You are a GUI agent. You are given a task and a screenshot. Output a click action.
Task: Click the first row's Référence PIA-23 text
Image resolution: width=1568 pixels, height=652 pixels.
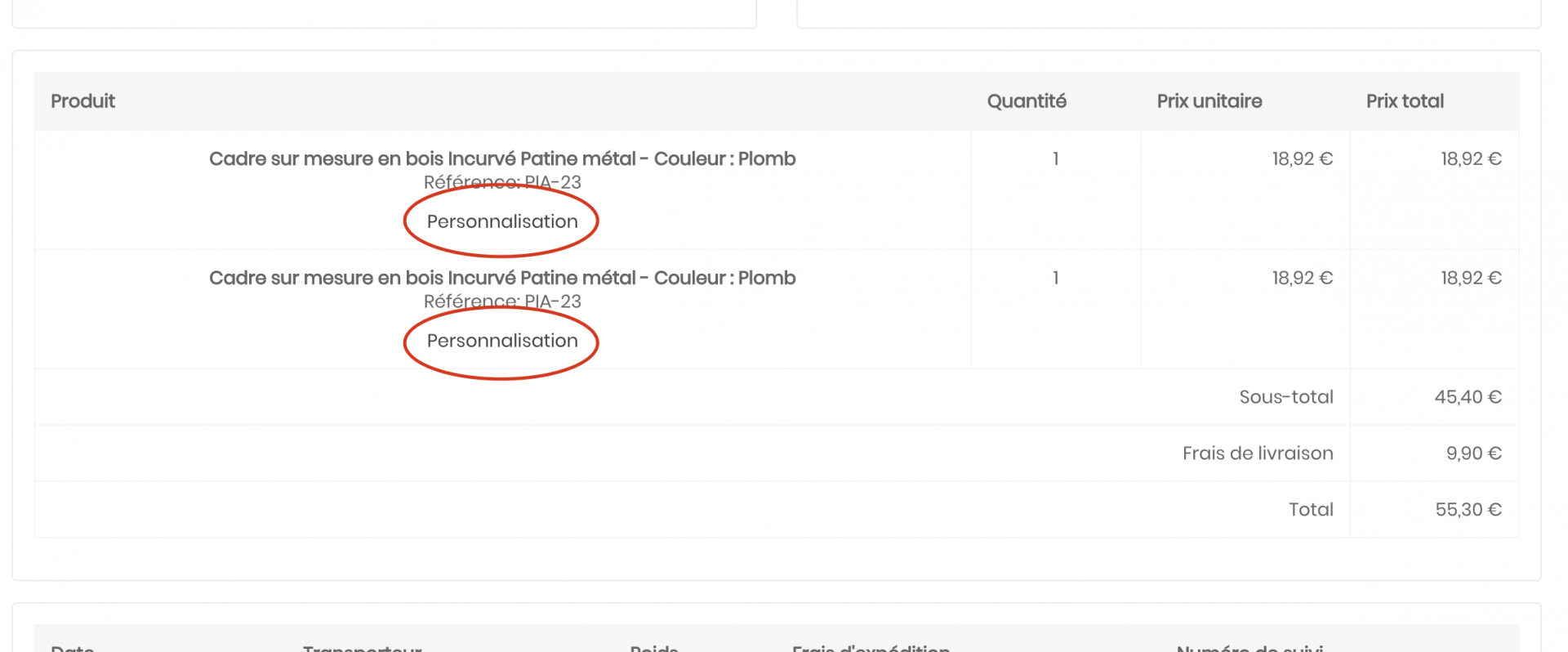pyautogui.click(x=502, y=182)
